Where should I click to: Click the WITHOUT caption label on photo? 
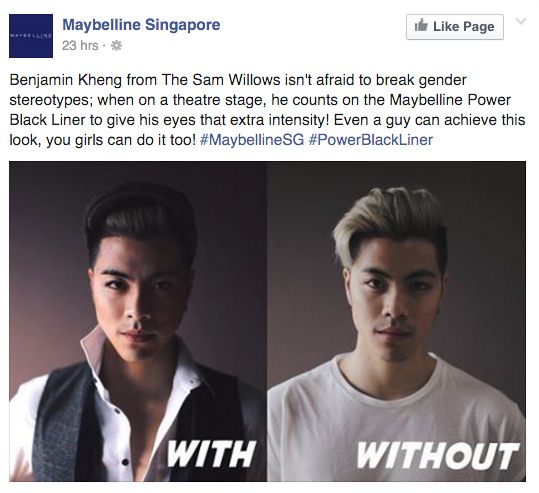tap(438, 455)
